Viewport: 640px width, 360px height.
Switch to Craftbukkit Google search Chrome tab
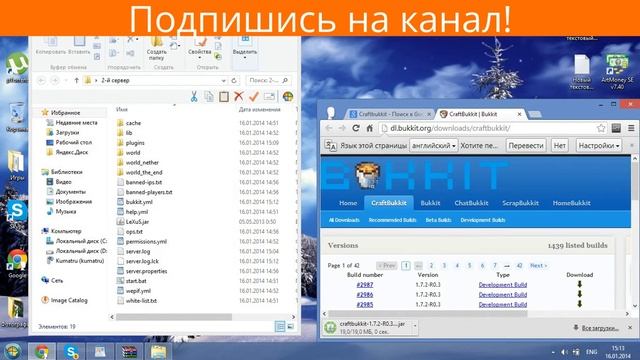[x=391, y=114]
